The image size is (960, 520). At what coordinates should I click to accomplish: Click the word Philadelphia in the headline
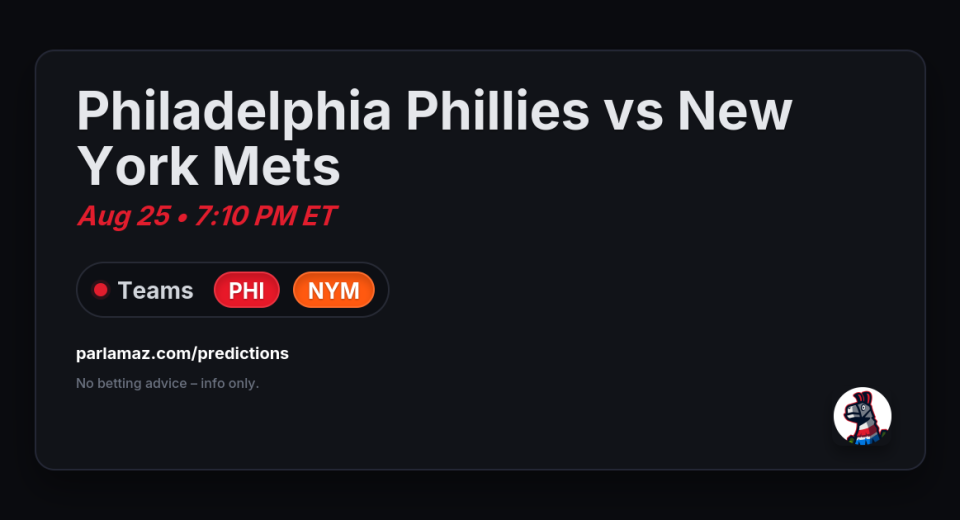click(233, 112)
